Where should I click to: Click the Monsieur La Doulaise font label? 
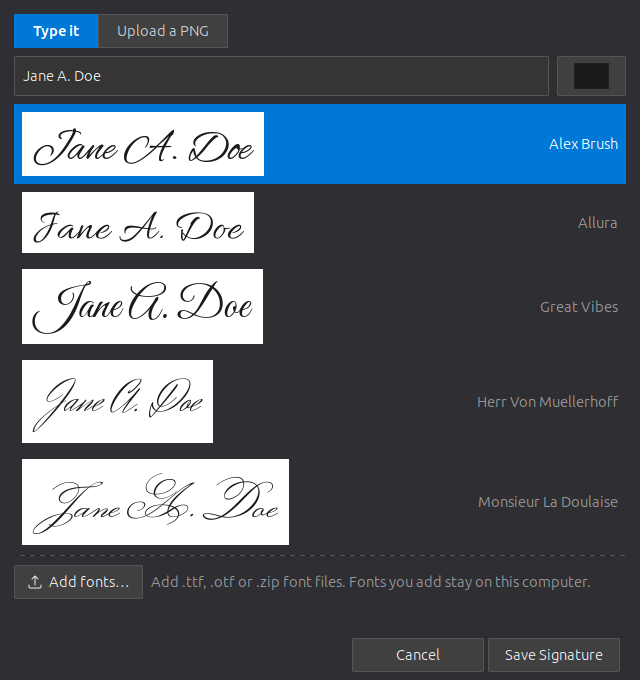click(x=548, y=502)
